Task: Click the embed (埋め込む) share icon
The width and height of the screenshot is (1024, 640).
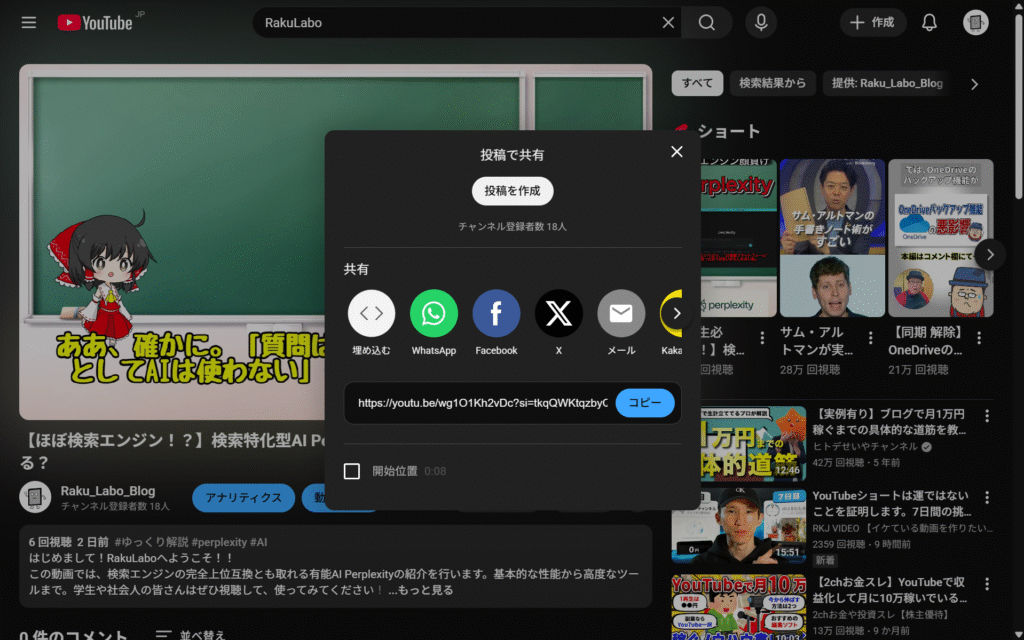Action: 371,314
